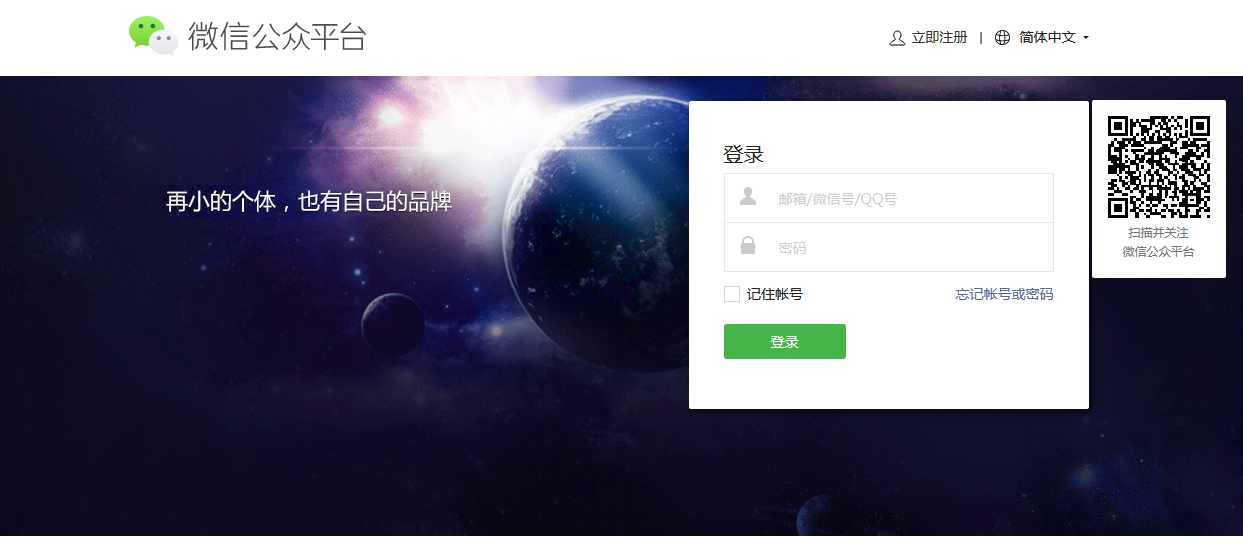Click the QR code image
The height and width of the screenshot is (543, 1243).
click(1159, 167)
